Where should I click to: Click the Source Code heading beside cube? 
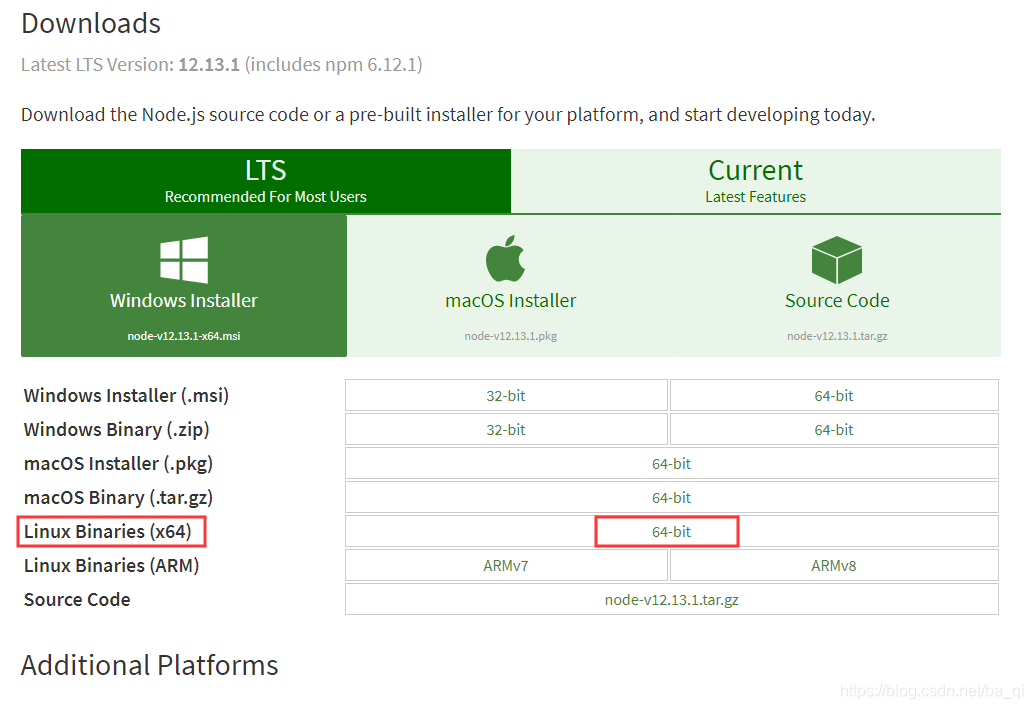(x=837, y=300)
